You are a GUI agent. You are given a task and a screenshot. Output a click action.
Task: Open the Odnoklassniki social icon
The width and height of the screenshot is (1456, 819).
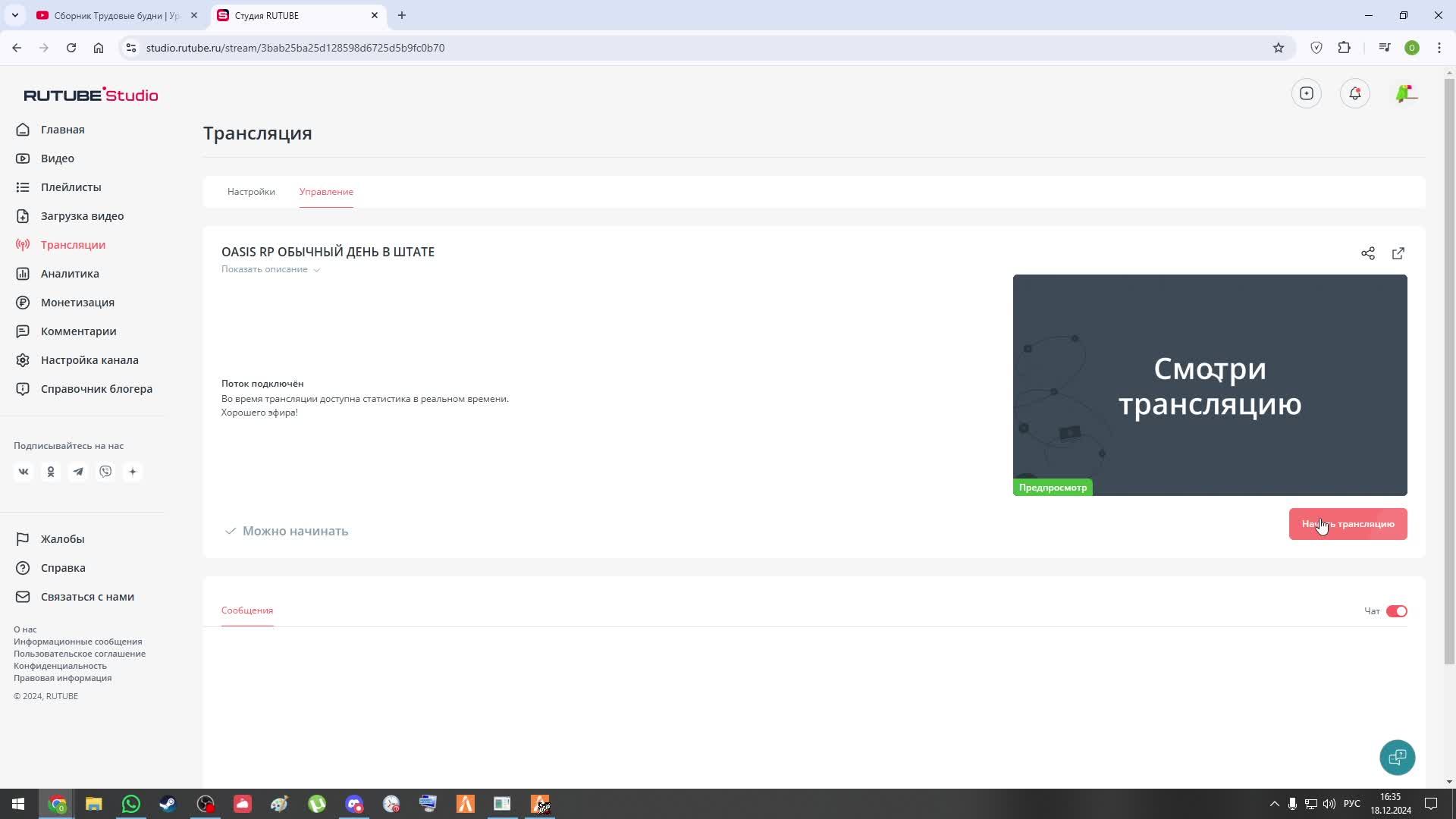coord(51,472)
